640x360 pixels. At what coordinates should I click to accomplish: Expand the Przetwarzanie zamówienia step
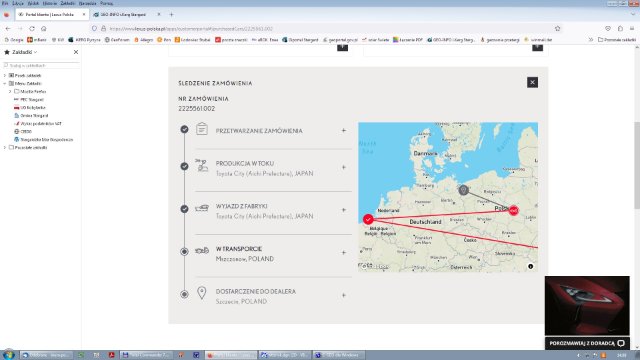(x=344, y=131)
